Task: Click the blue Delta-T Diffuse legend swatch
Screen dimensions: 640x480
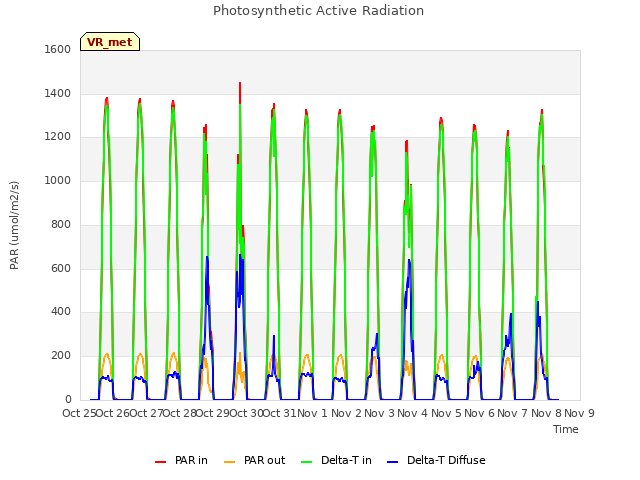Action: click(393, 462)
